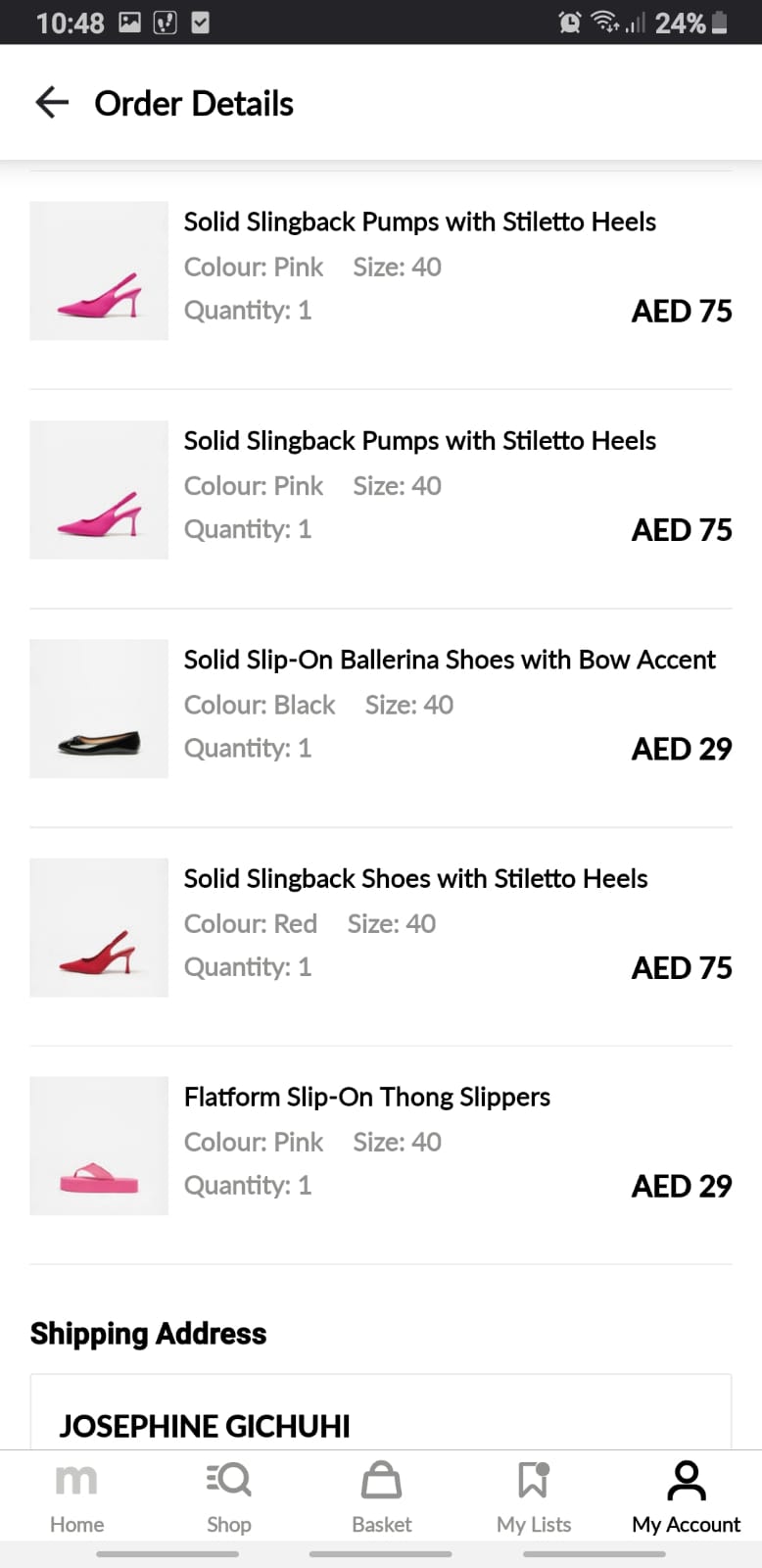Open pink thong slippers thumbnail

click(99, 1147)
